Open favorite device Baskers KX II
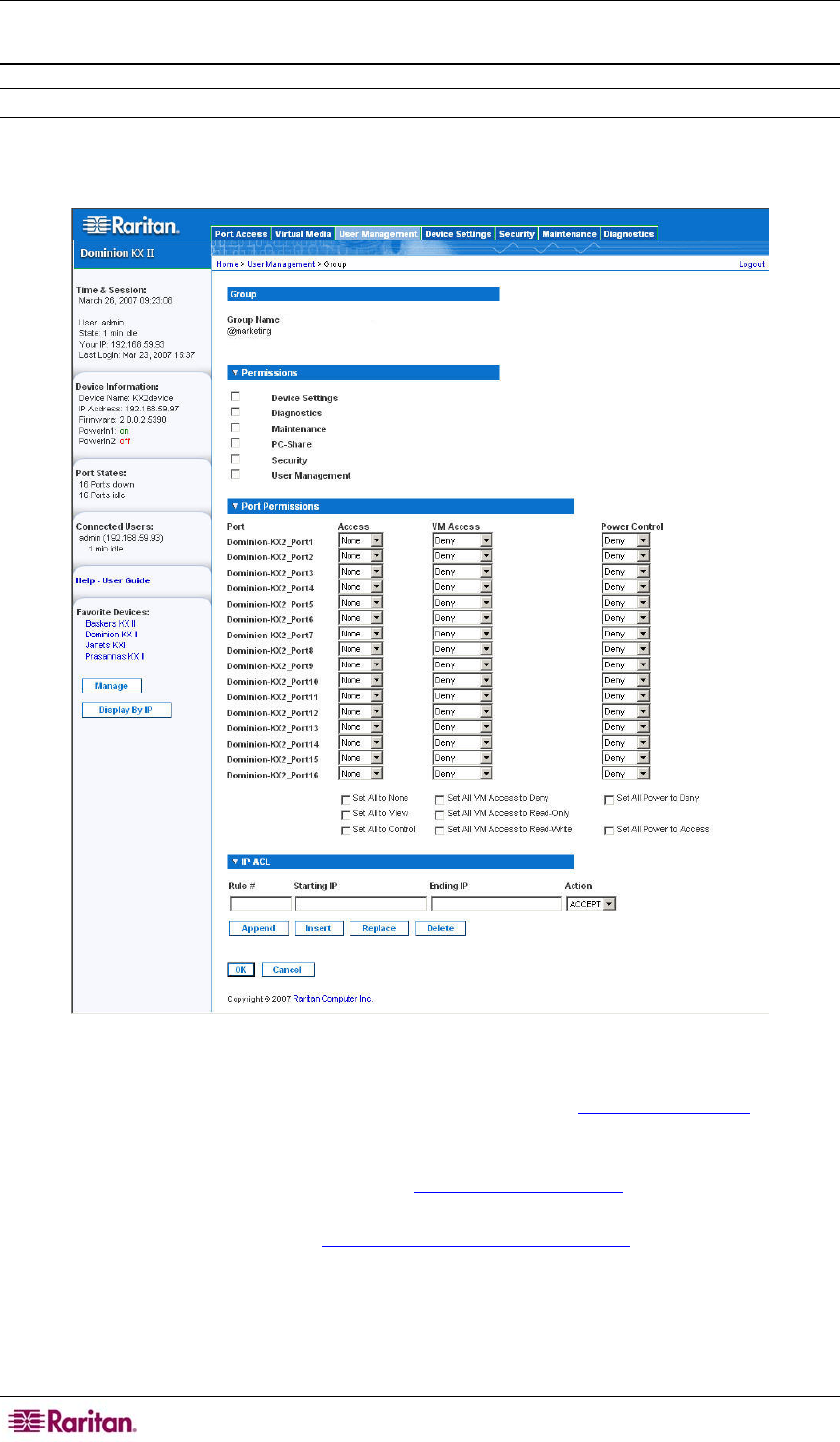The height and width of the screenshot is (1442, 840). pos(111,624)
